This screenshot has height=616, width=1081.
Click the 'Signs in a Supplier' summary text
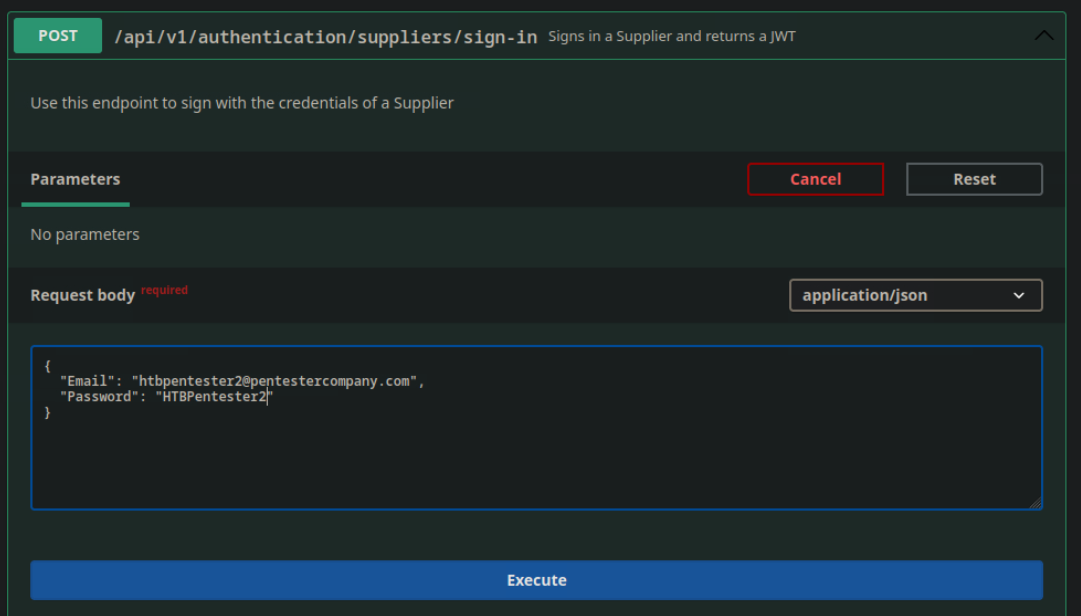670,37
